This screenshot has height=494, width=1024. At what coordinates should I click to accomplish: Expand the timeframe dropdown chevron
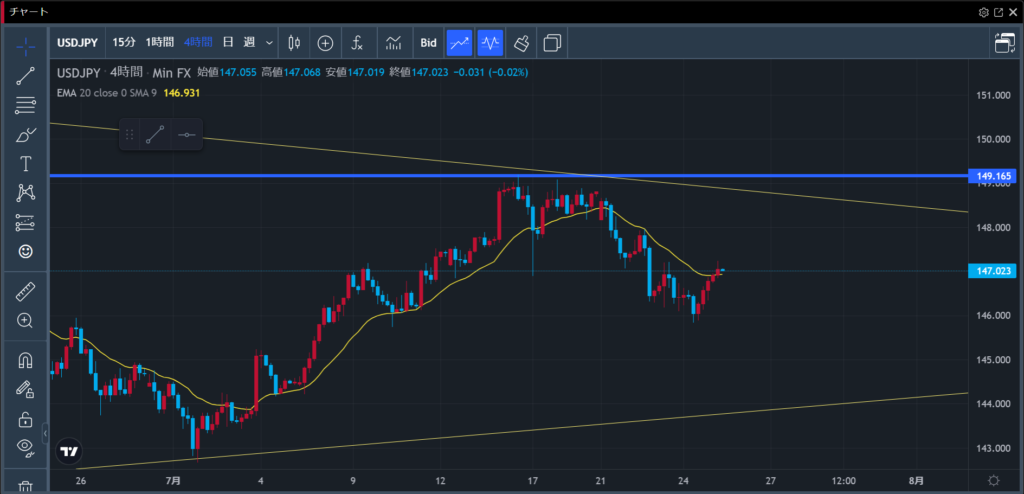269,43
